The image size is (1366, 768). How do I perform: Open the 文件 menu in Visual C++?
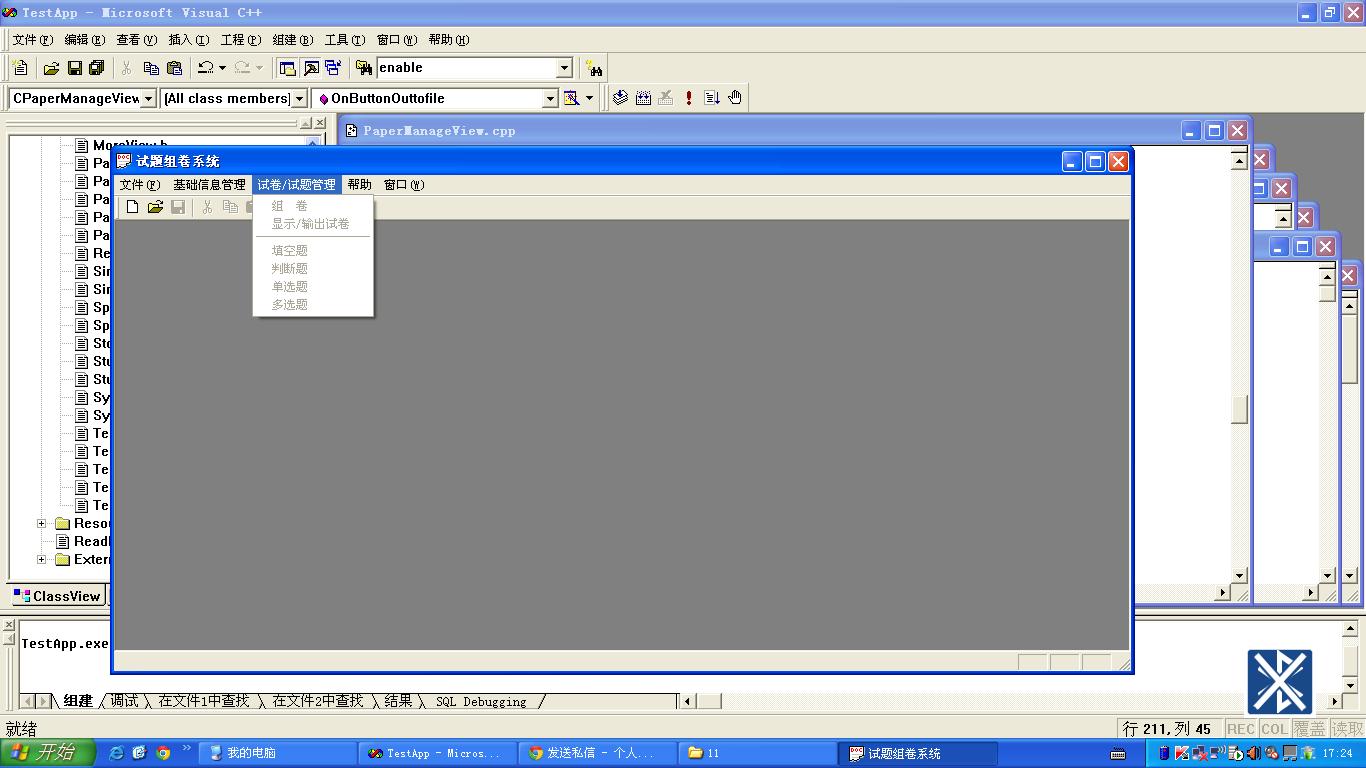(32, 40)
